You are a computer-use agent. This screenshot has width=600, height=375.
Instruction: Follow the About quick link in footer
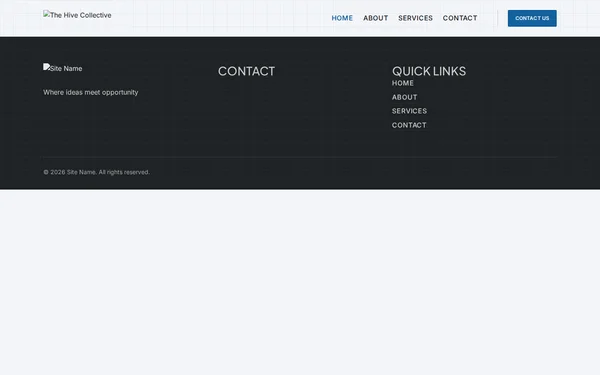(404, 97)
